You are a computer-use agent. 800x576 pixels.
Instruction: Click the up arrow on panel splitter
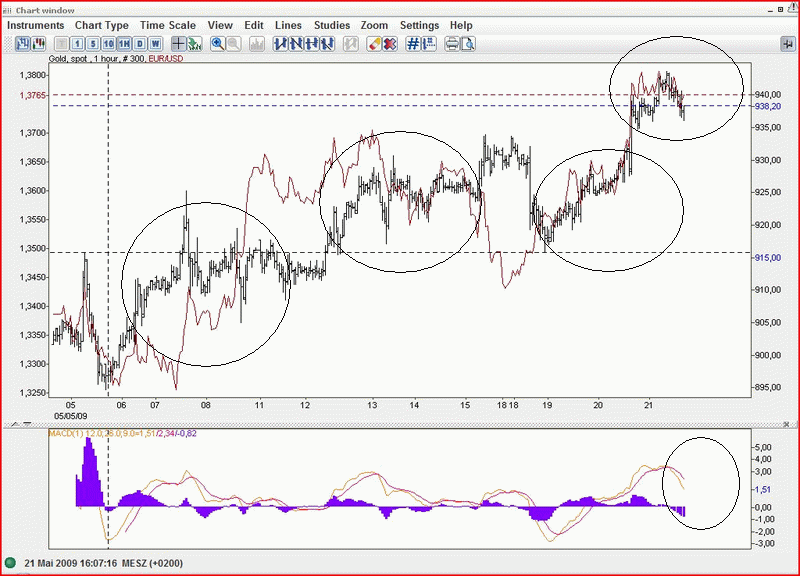(15, 424)
